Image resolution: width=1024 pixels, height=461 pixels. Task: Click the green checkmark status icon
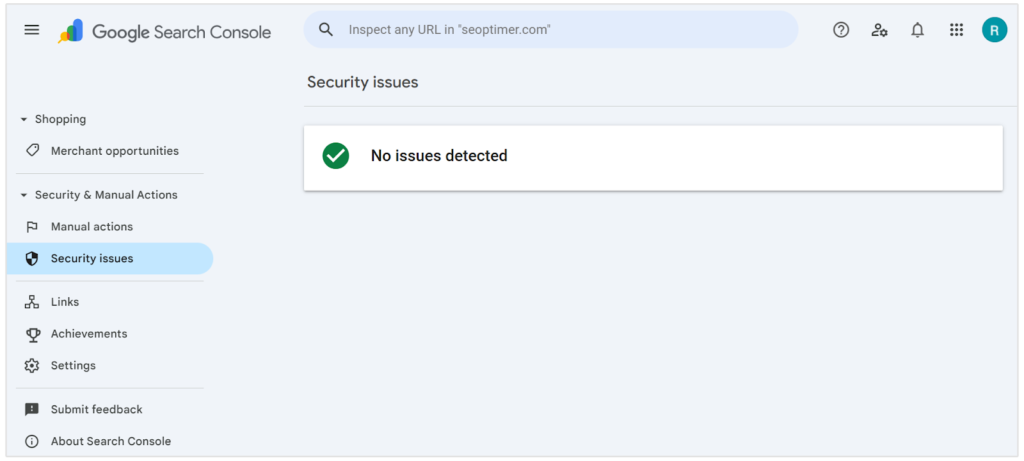pyautogui.click(x=336, y=156)
